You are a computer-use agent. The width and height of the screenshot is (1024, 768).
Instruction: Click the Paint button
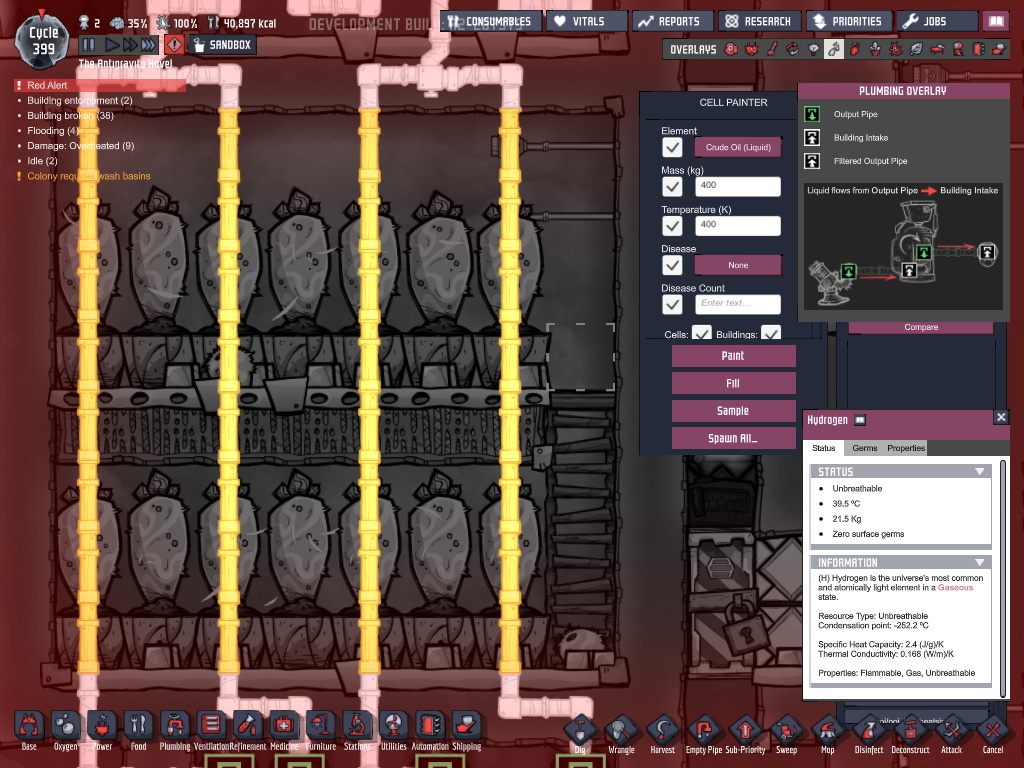pos(733,356)
